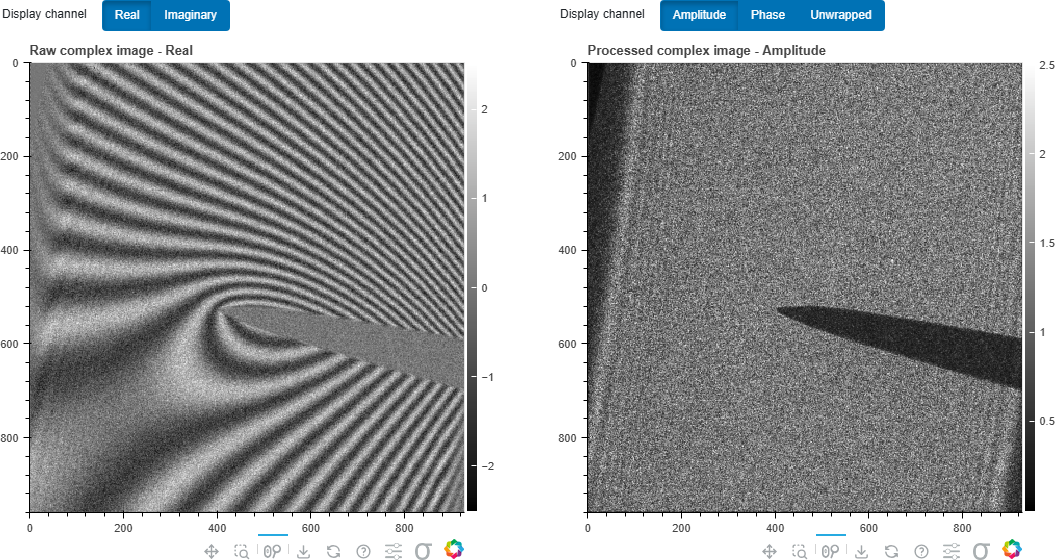Switch processed image to Unwrapped
The width and height of the screenshot is (1055, 560).
point(840,15)
